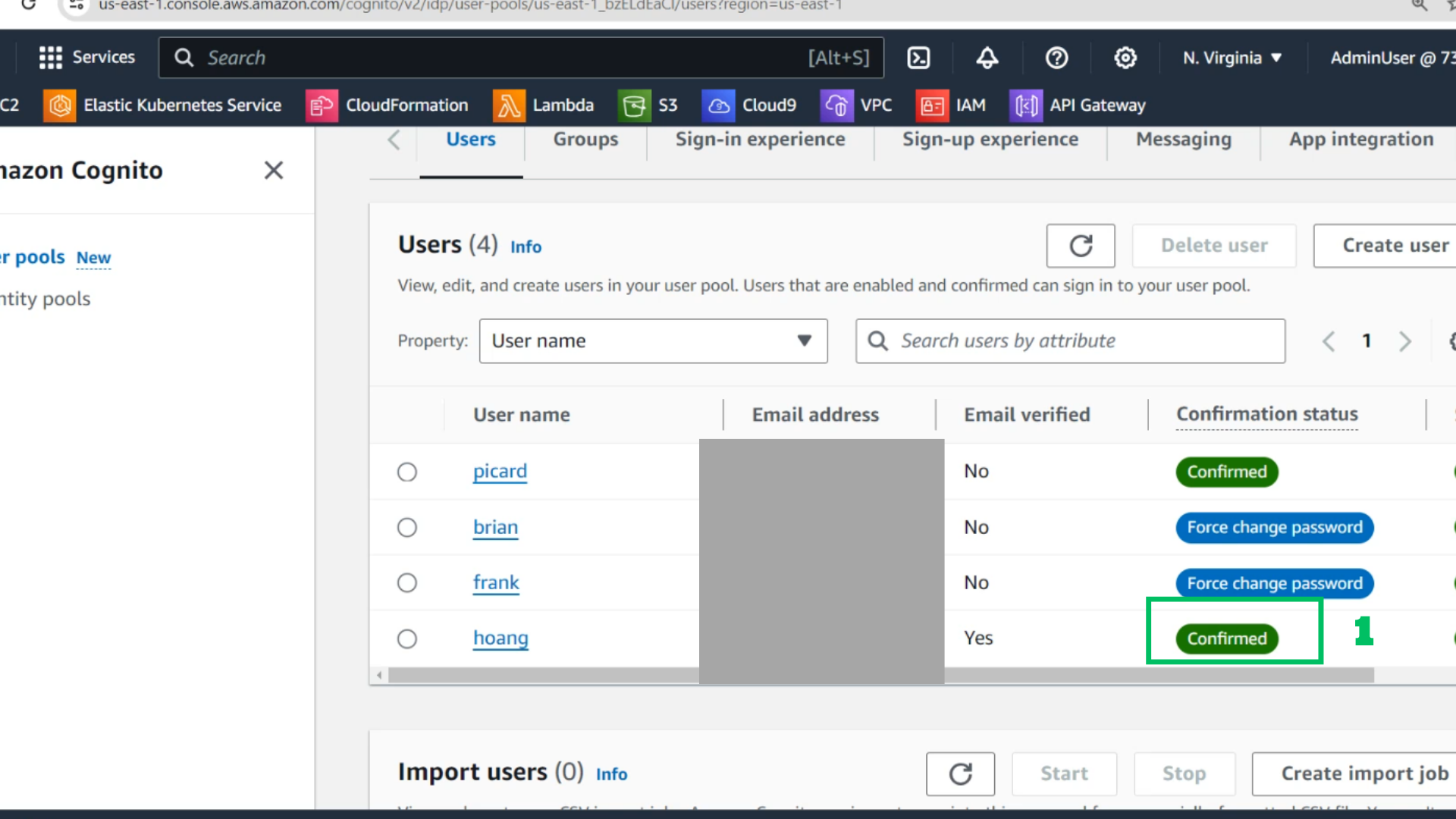Switch to the Groups tab
This screenshot has width=1456, height=819.
(585, 140)
